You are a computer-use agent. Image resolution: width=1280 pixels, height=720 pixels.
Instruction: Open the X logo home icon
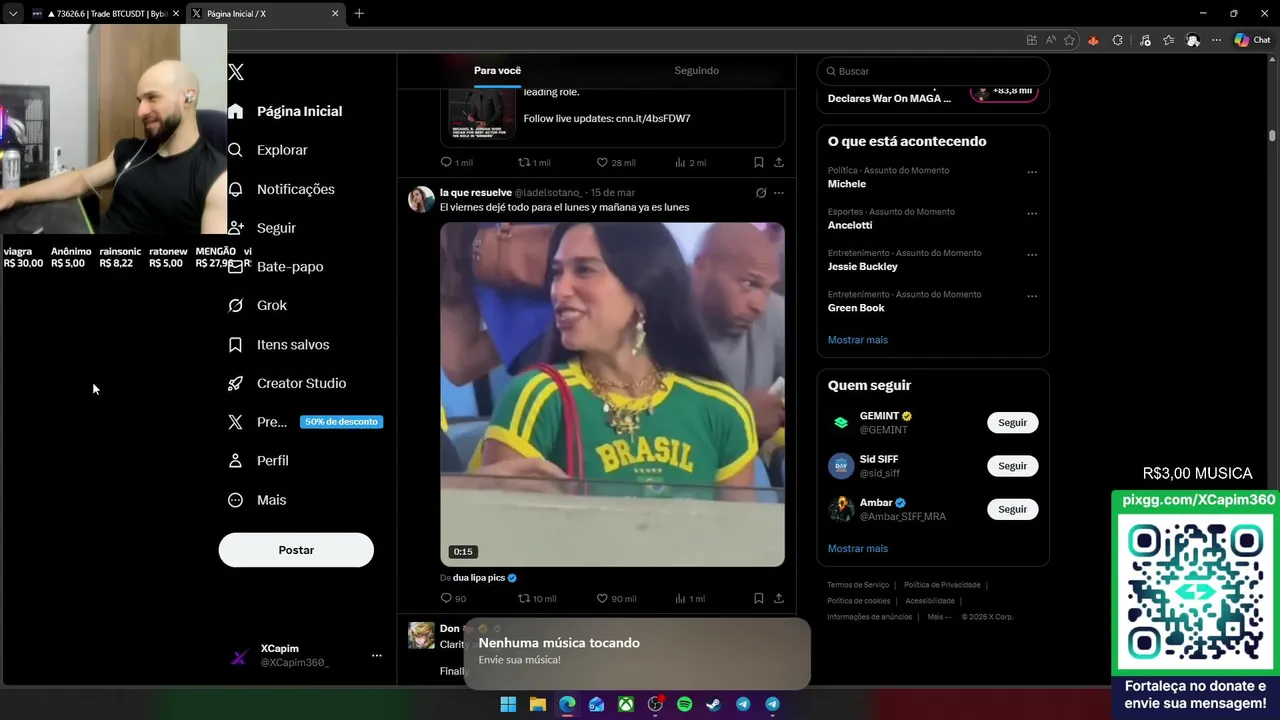coord(236,72)
